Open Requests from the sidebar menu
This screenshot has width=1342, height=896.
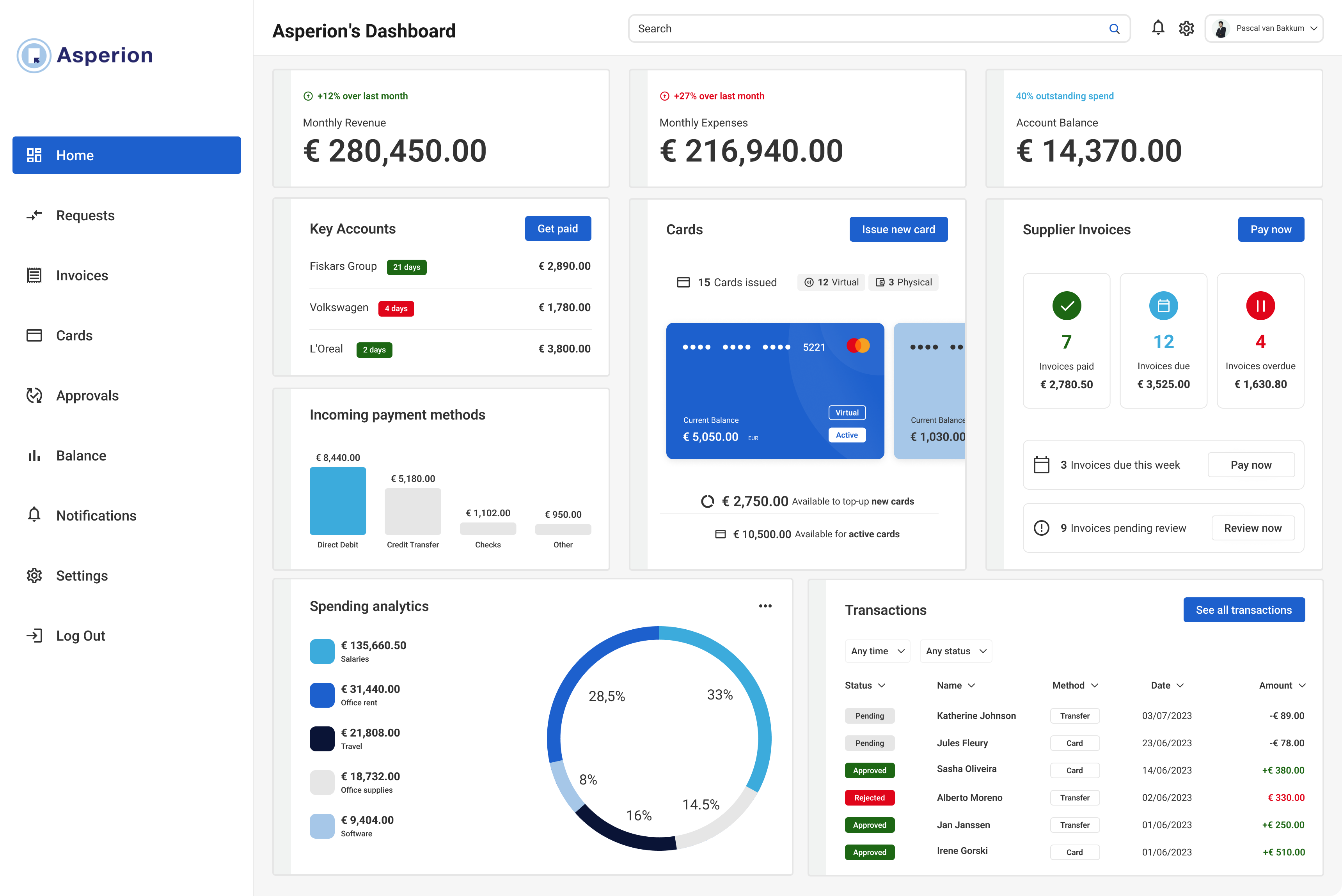(85, 216)
